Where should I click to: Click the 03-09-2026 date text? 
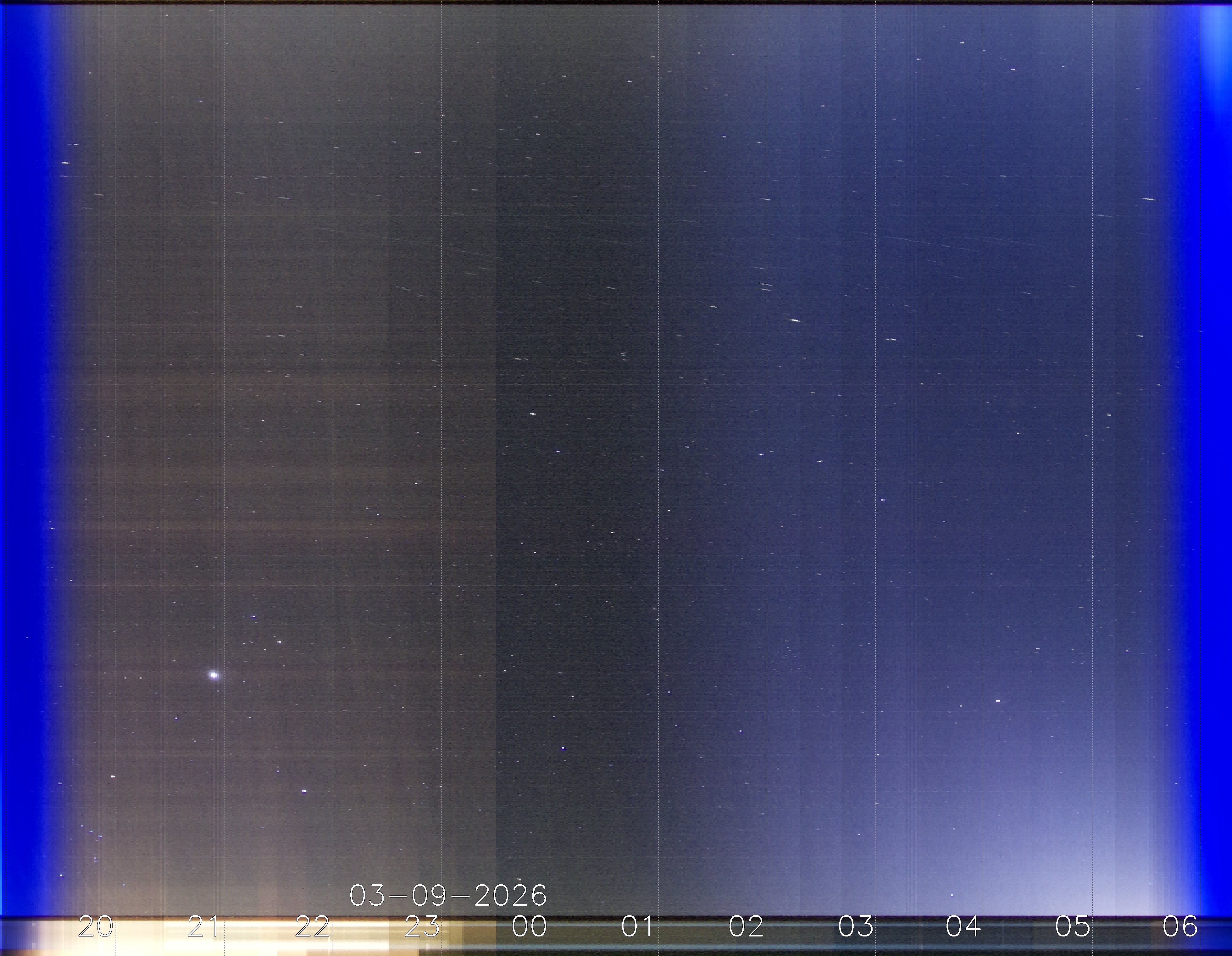(x=448, y=895)
